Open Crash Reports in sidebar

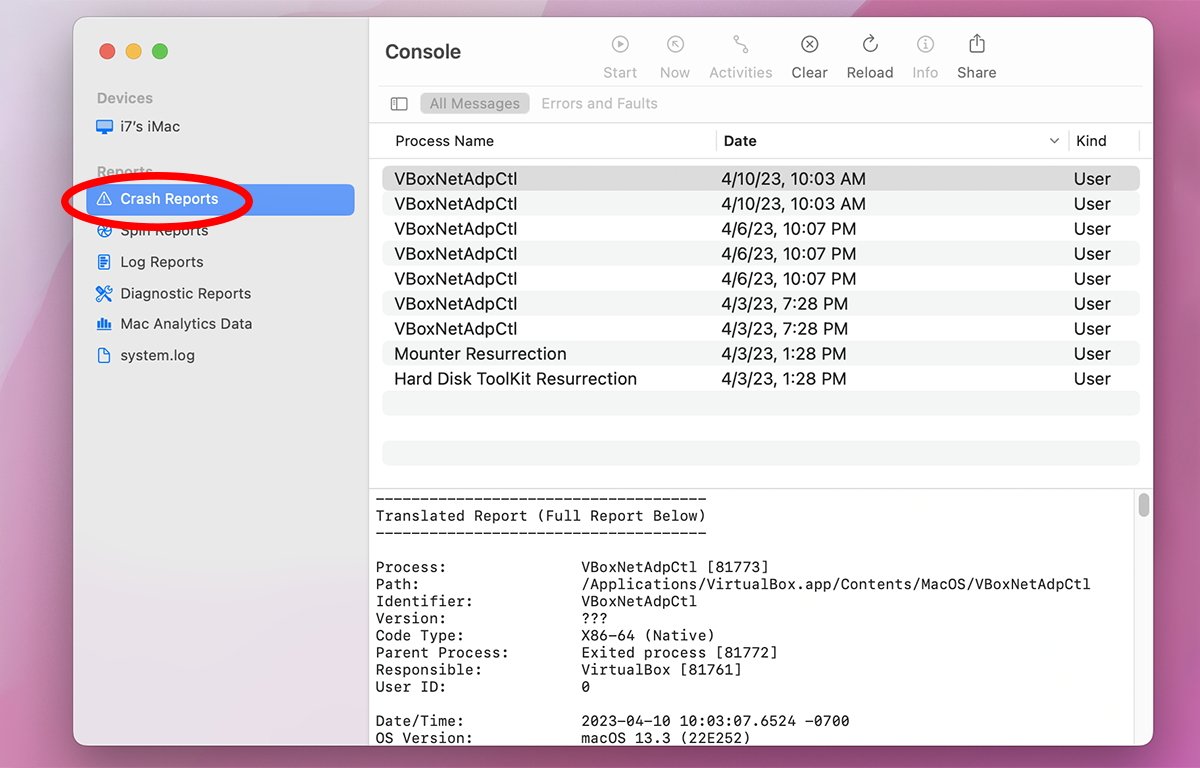[222, 199]
